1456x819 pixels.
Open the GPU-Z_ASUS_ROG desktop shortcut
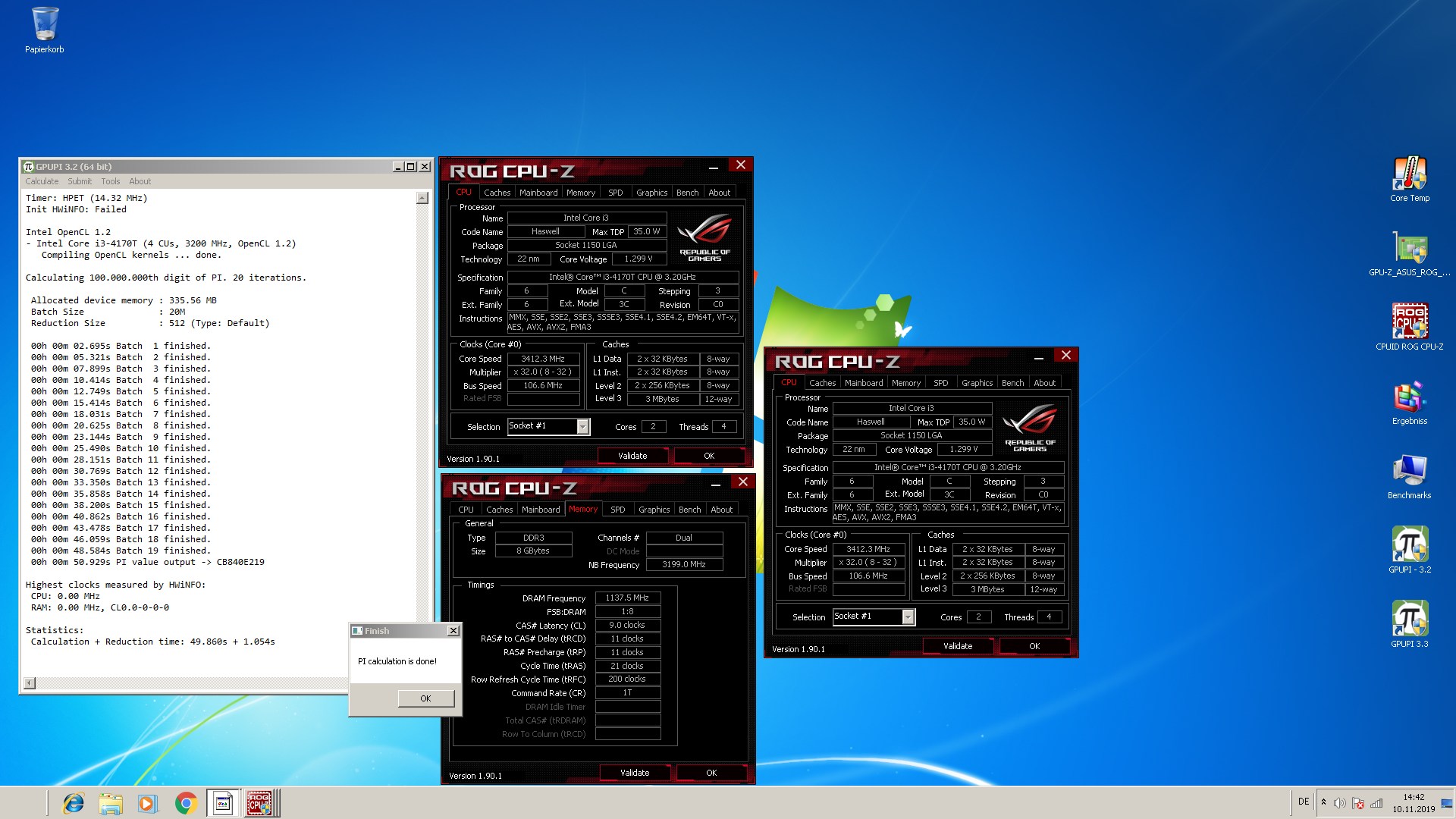coord(1410,254)
